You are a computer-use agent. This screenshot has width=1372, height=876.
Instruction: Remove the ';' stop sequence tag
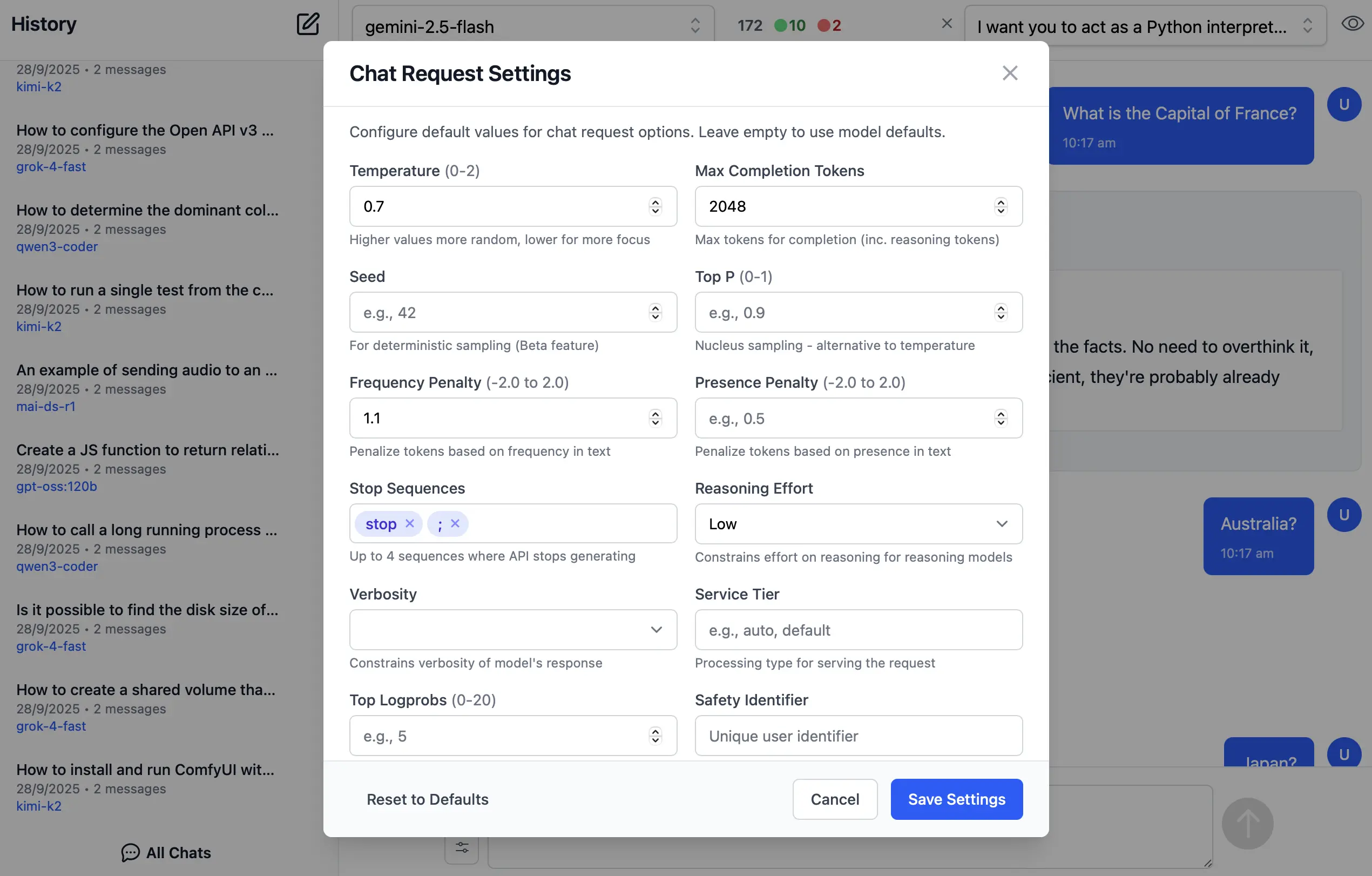455,523
